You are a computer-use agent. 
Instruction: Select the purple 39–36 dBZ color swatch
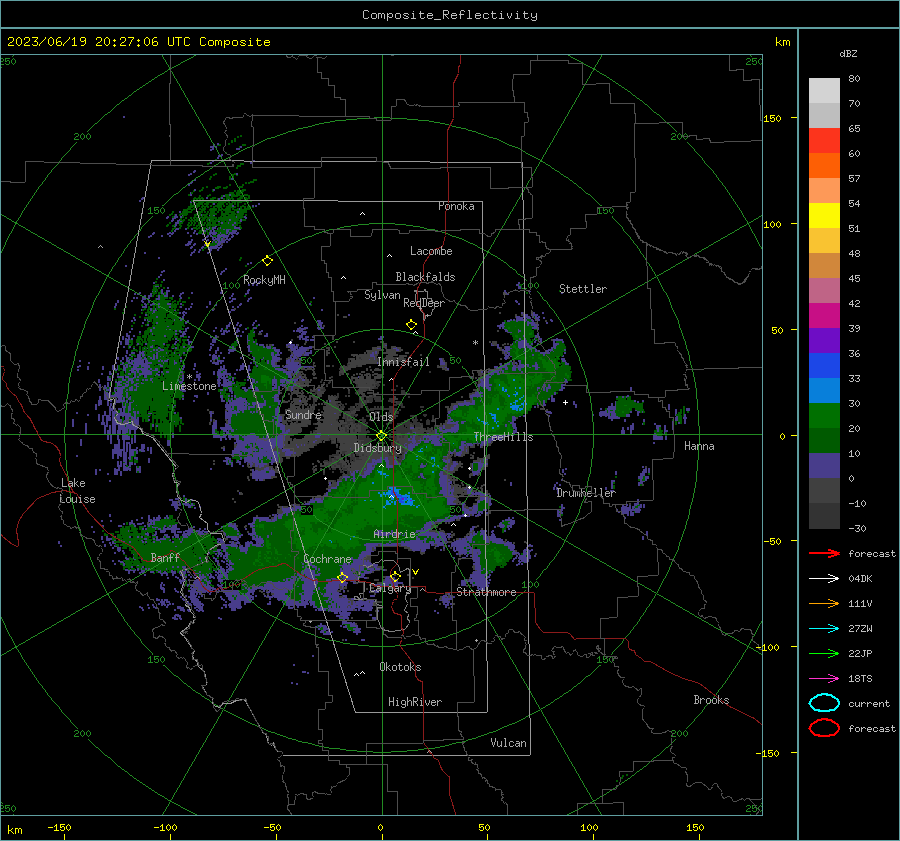coord(824,341)
